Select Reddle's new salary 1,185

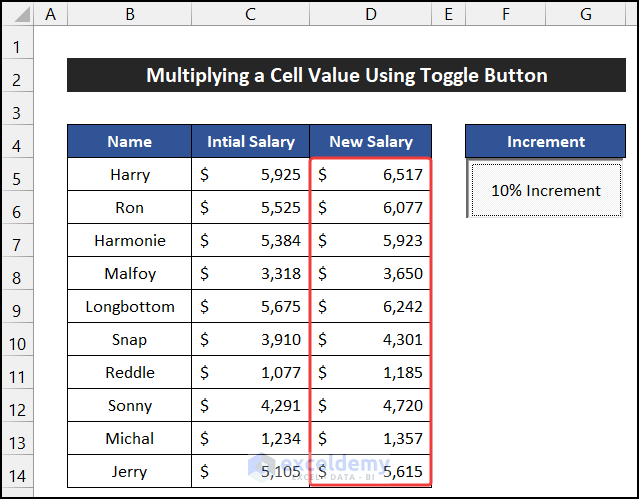click(370, 373)
